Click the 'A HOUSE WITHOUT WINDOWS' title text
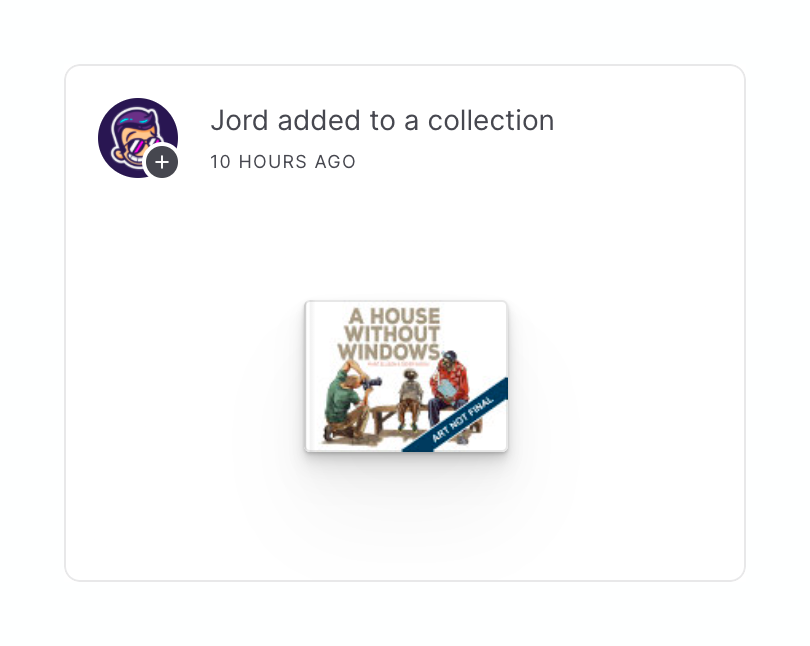The width and height of the screenshot is (810, 646). (389, 334)
